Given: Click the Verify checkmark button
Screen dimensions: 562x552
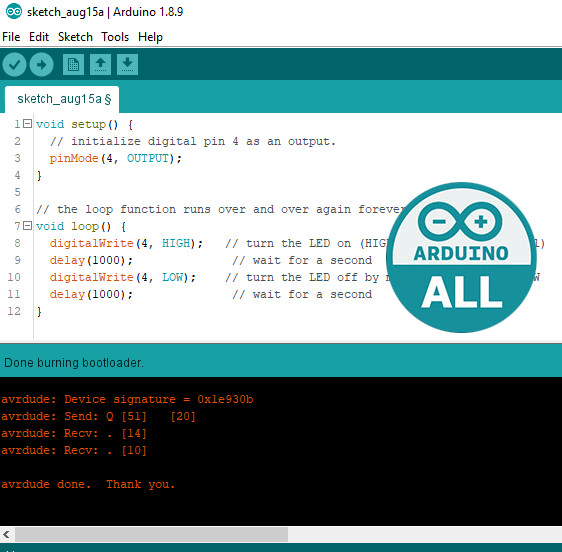Looking at the screenshot, I should (x=14, y=65).
